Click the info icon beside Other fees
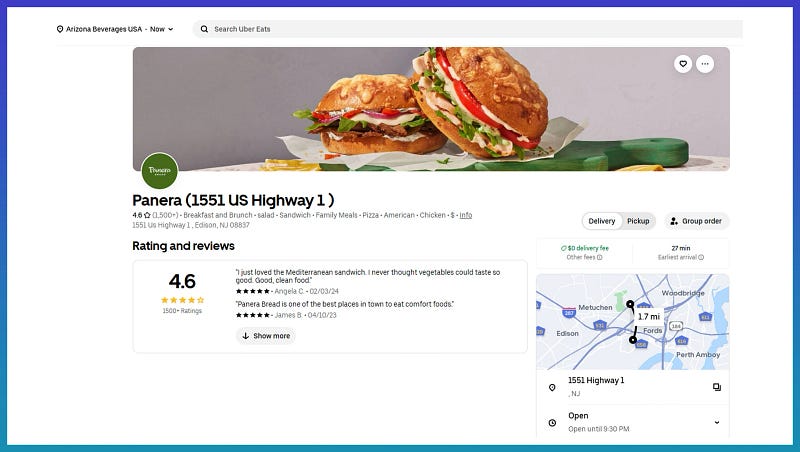The image size is (800, 452). tap(599, 257)
